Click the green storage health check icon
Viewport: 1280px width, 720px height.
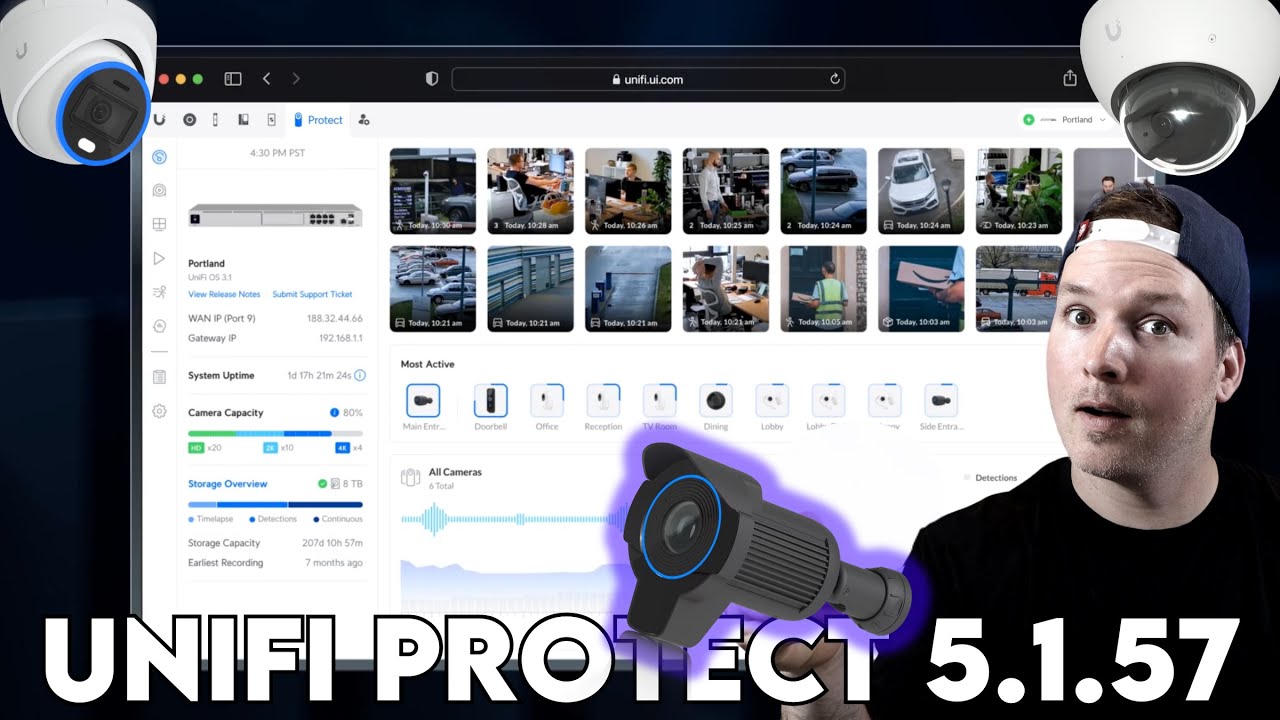pyautogui.click(x=323, y=484)
